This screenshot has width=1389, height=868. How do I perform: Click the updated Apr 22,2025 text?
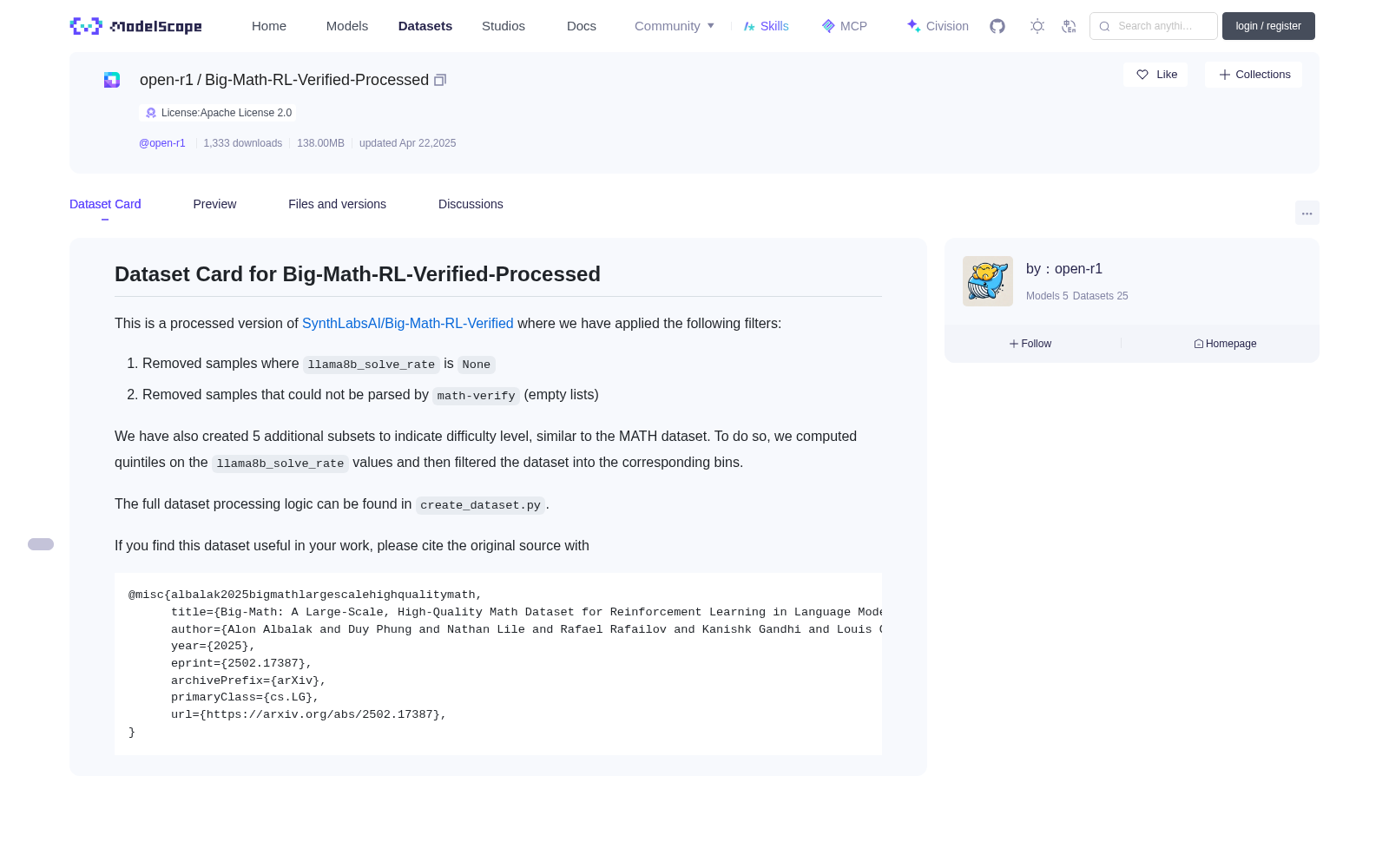click(x=408, y=143)
